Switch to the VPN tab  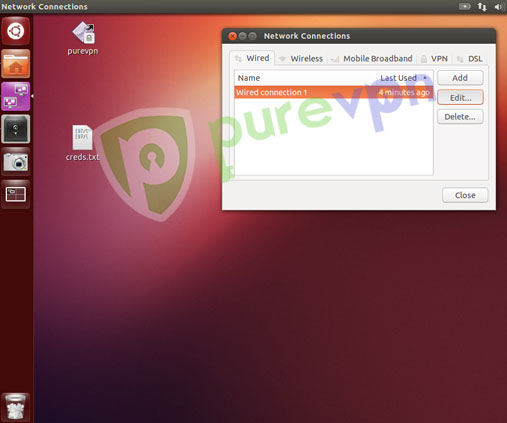(434, 59)
